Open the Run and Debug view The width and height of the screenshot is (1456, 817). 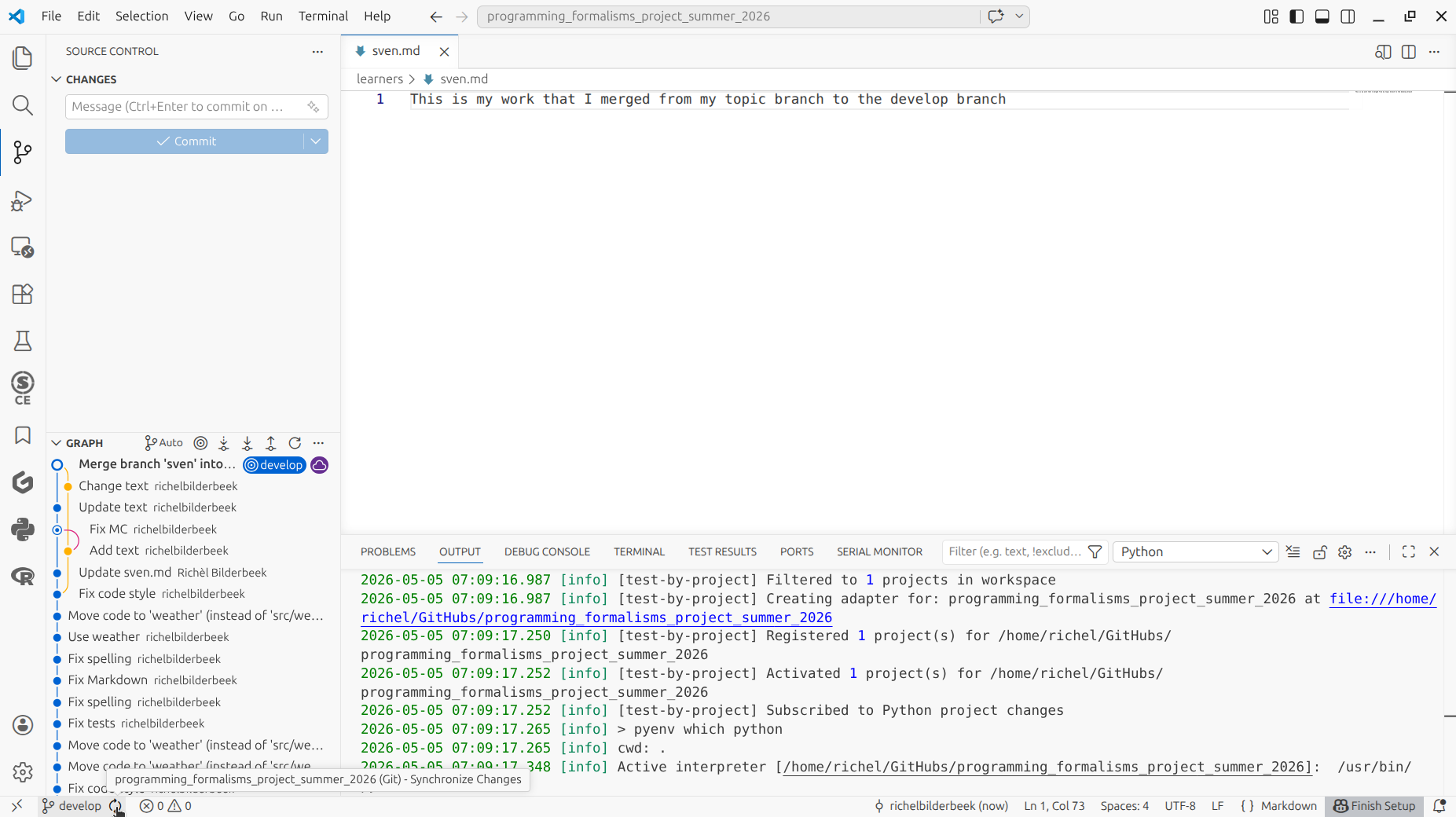[x=23, y=200]
